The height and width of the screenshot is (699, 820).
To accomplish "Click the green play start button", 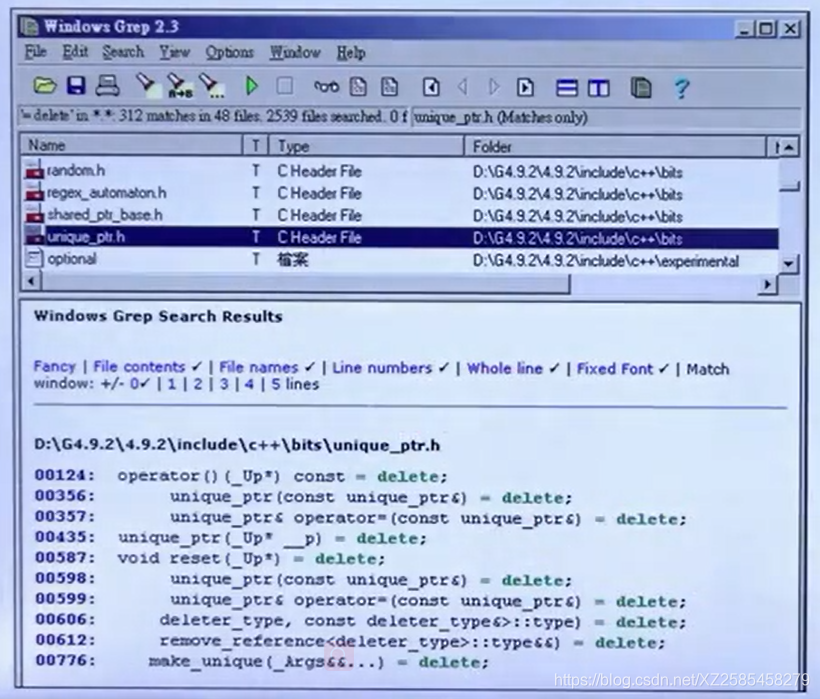I will 252,86.
